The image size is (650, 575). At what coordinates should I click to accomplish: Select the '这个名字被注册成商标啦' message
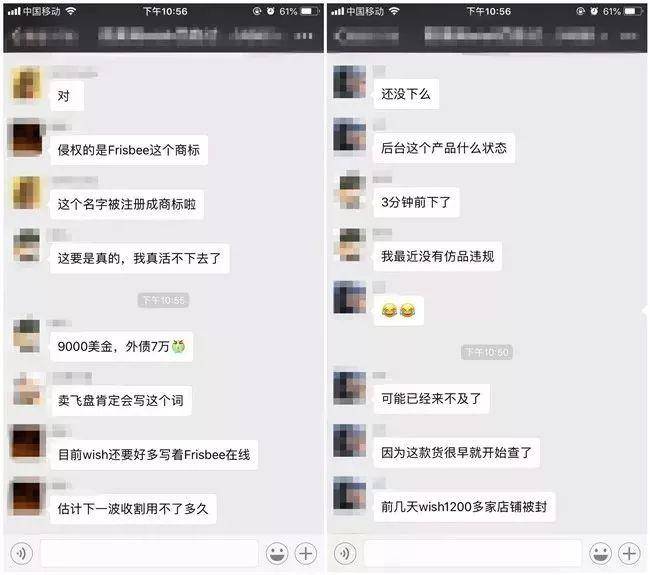coord(127,204)
